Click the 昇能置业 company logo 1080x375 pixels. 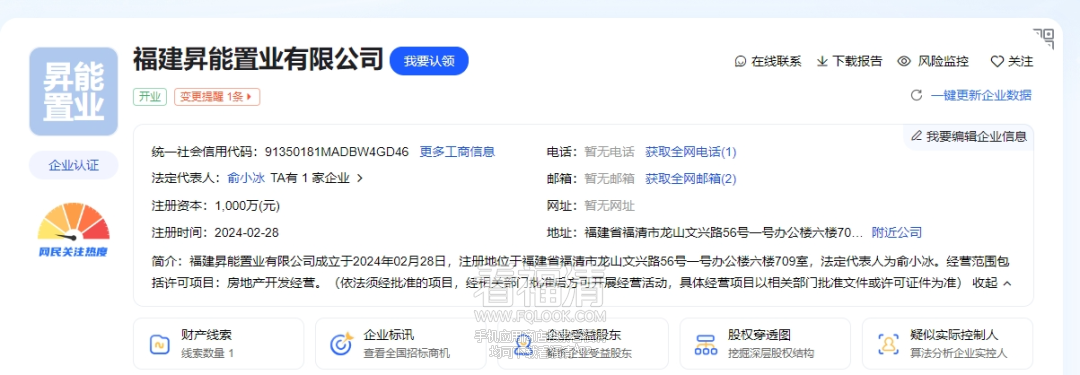pos(74,91)
